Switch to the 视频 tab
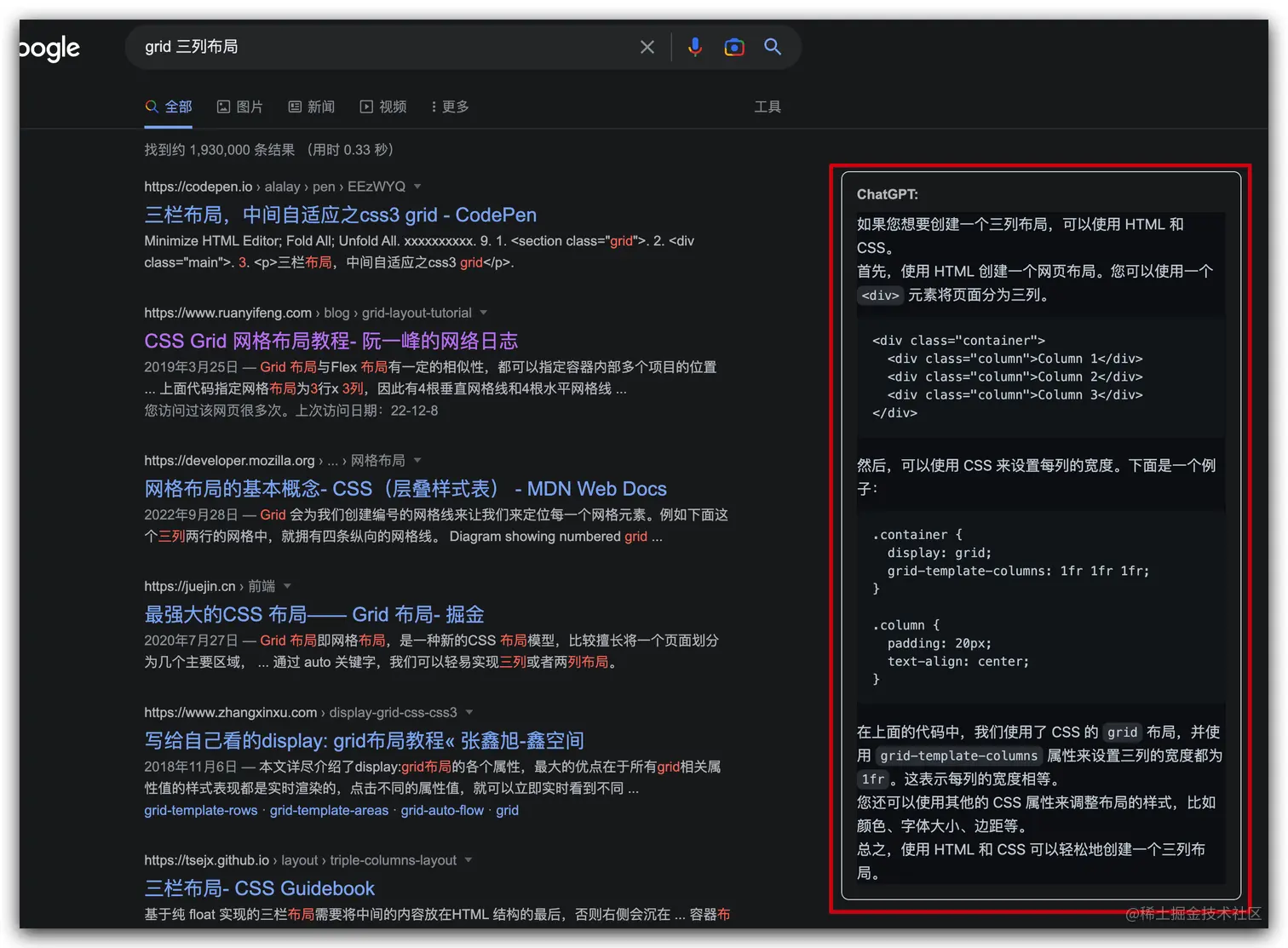The width and height of the screenshot is (1288, 948). pyautogui.click(x=383, y=106)
